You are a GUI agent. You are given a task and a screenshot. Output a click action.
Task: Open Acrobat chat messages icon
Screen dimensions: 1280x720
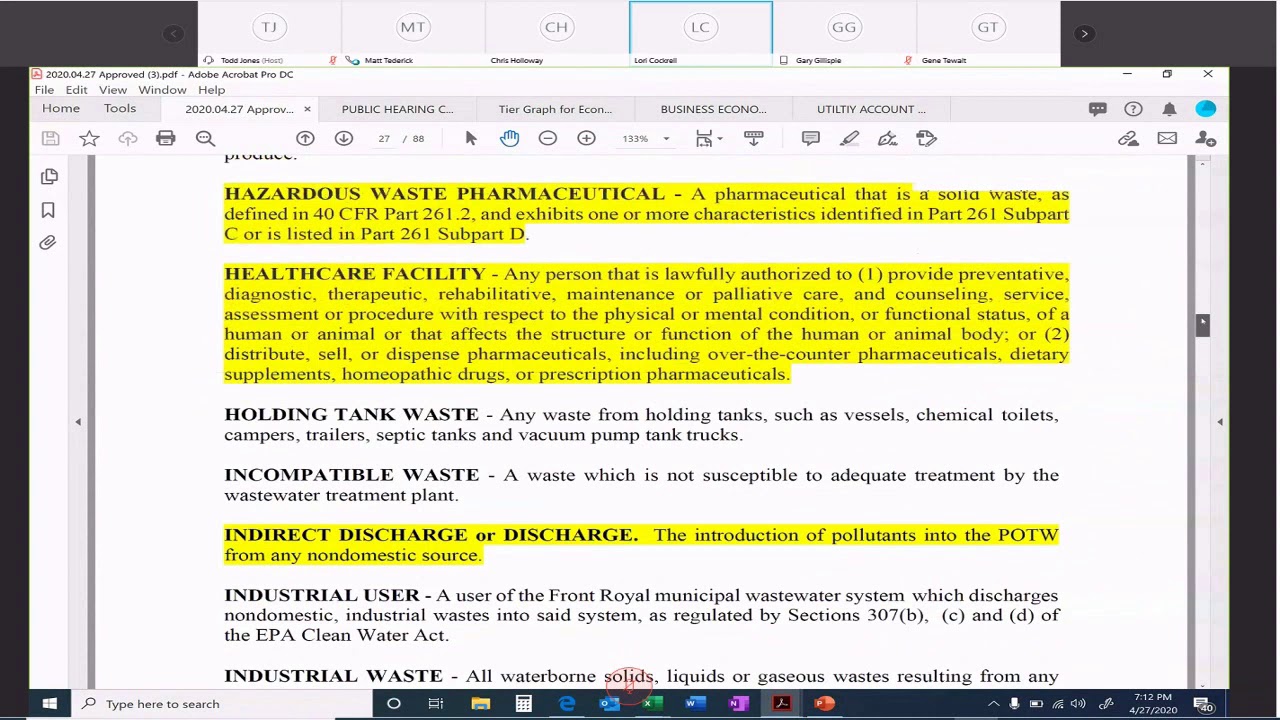point(1098,109)
